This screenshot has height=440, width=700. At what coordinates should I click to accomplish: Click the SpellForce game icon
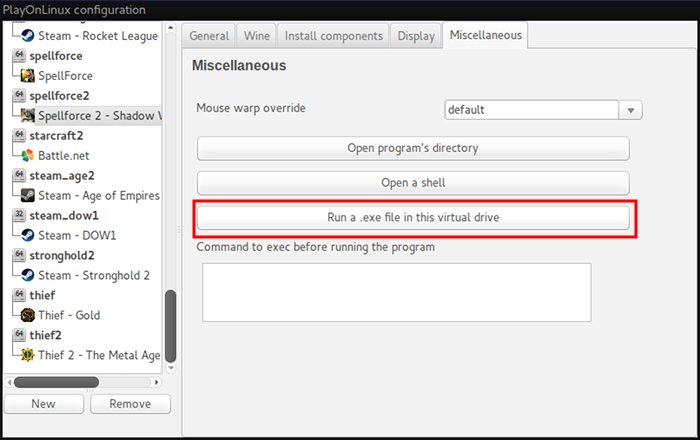pyautogui.click(x=28, y=75)
